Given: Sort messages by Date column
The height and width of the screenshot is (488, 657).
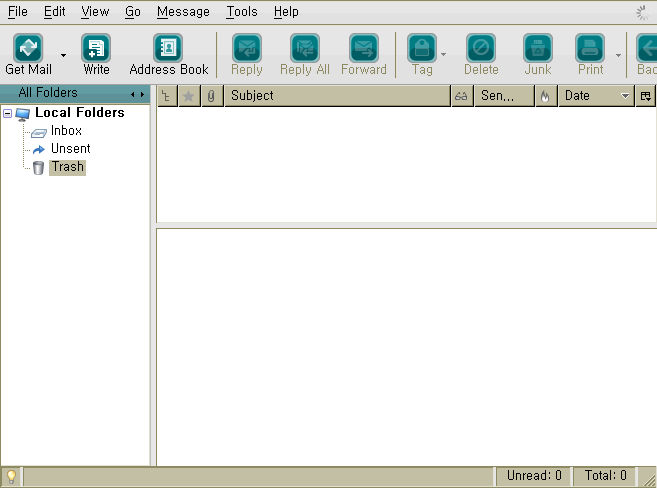Looking at the screenshot, I should coord(596,96).
